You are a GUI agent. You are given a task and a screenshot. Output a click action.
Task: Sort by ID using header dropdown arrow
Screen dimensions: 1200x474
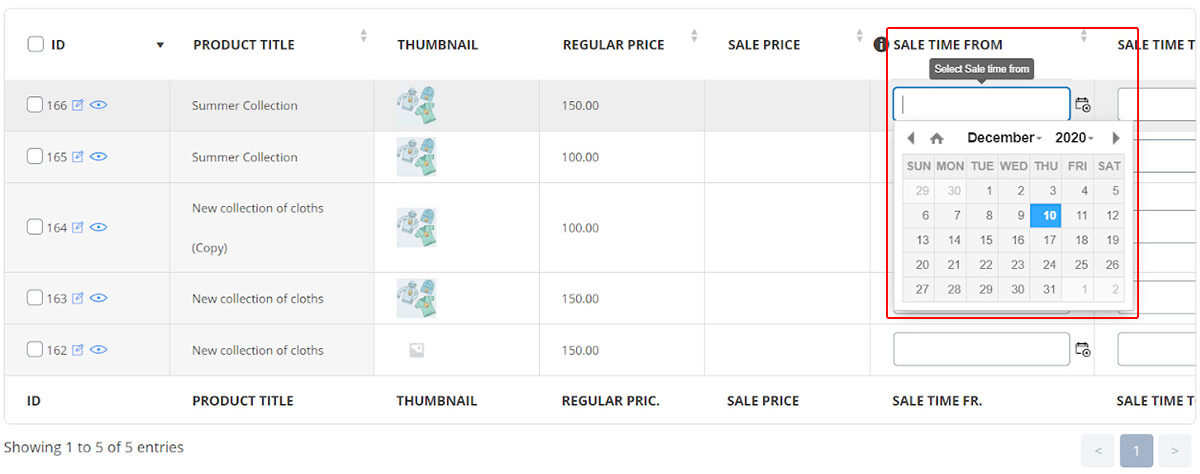[x=160, y=45]
